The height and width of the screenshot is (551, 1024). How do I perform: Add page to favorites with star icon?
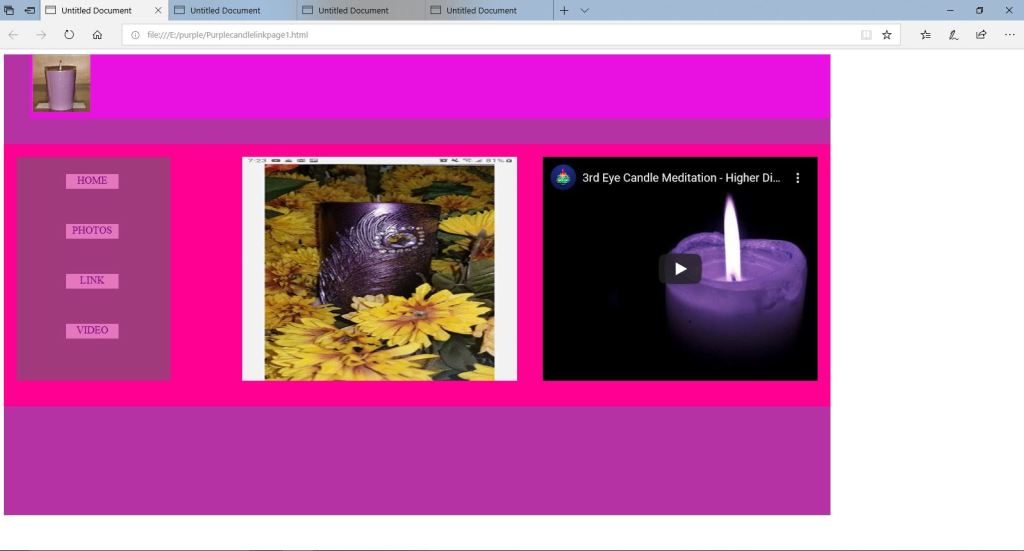[886, 35]
